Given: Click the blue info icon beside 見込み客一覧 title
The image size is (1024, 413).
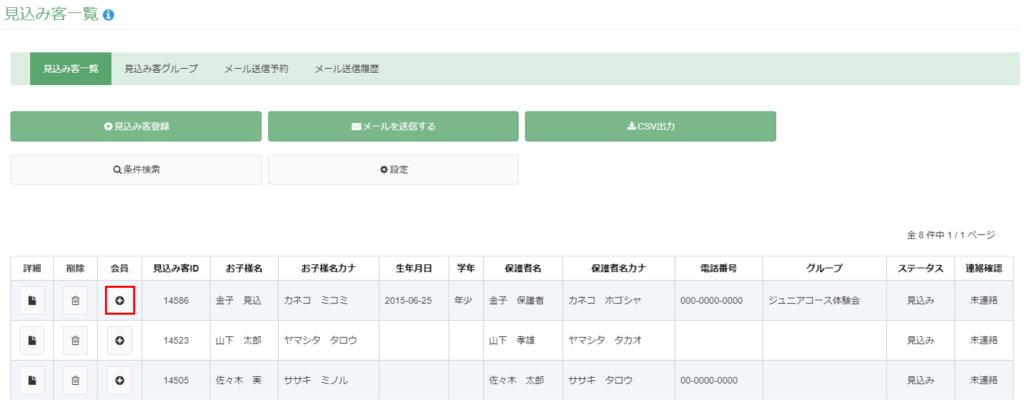Looking at the screenshot, I should click(x=108, y=14).
